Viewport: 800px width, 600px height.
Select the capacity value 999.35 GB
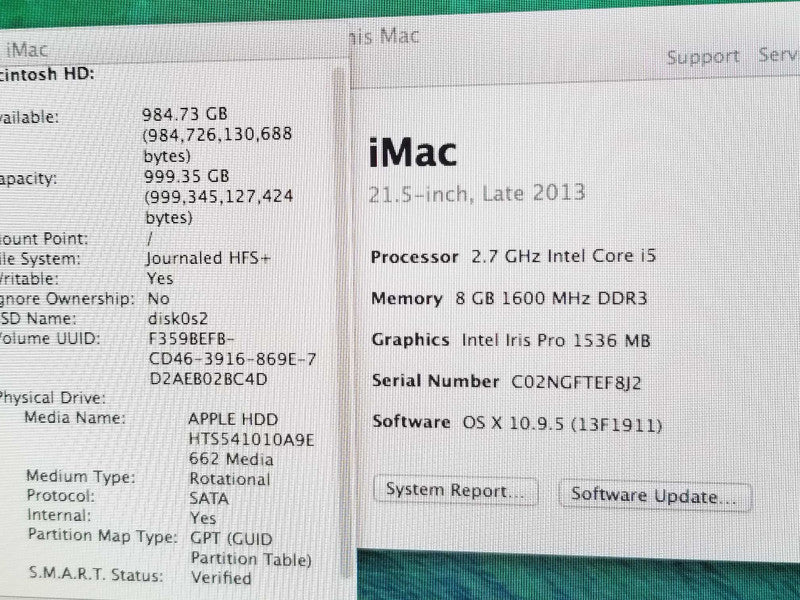187,177
